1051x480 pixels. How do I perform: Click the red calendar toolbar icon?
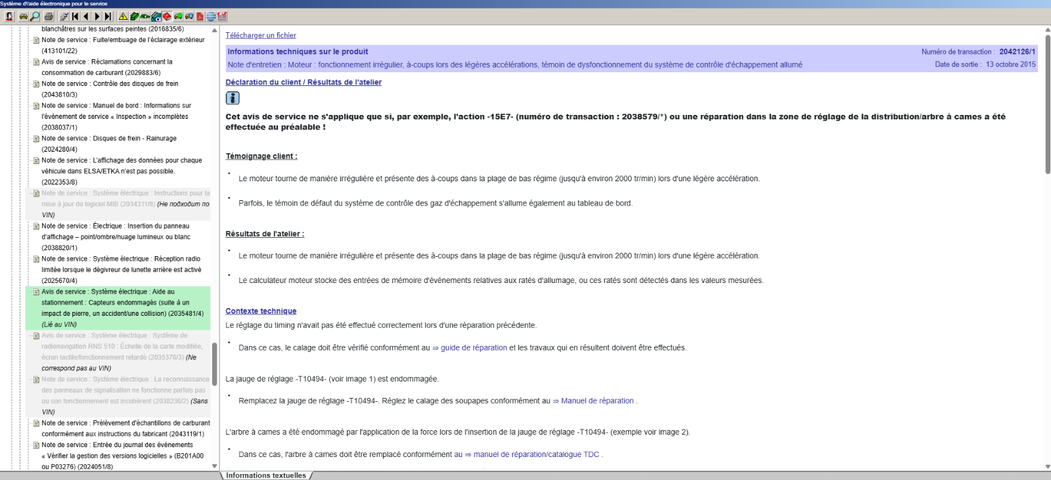click(222, 16)
